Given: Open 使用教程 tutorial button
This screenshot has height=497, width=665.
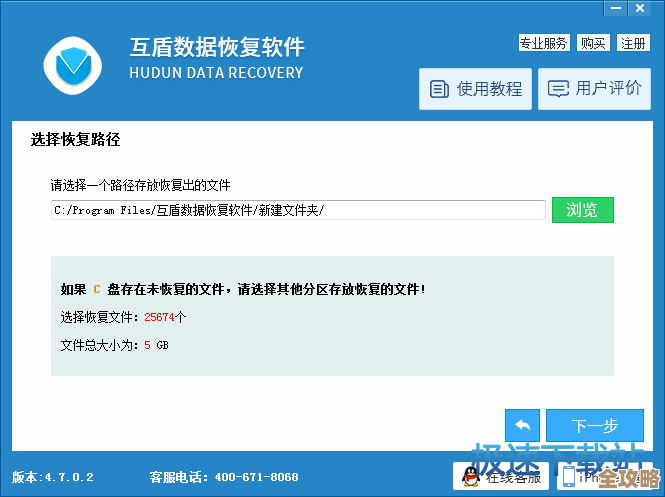Looking at the screenshot, I should coord(475,89).
